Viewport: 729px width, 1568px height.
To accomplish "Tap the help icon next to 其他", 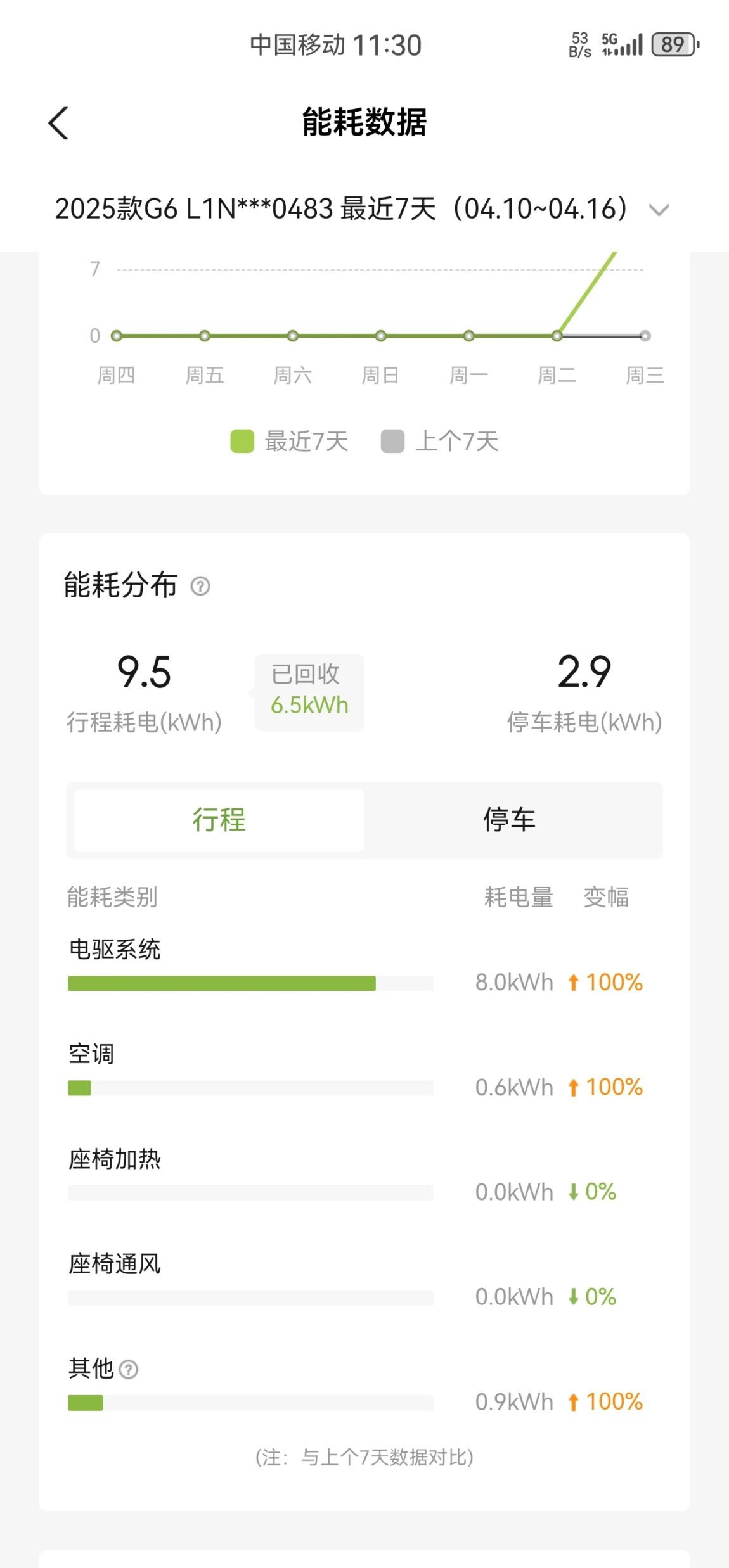I will click(129, 1370).
